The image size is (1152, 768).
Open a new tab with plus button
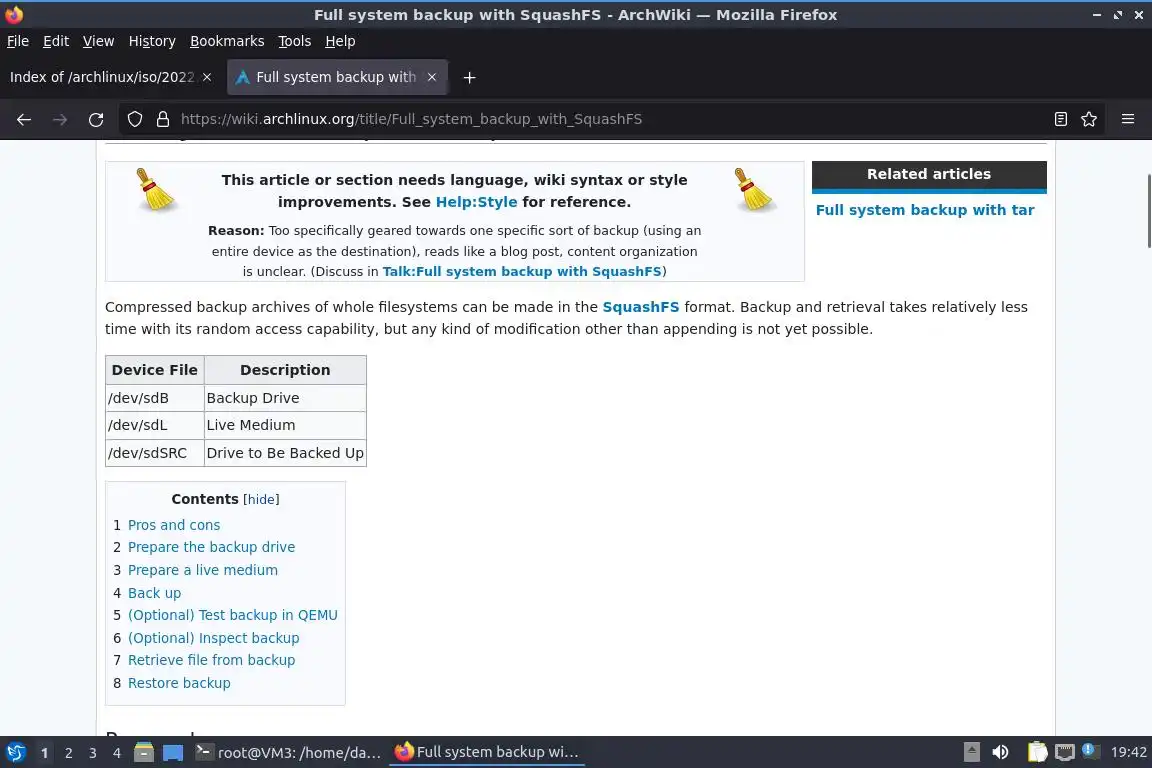point(469,77)
